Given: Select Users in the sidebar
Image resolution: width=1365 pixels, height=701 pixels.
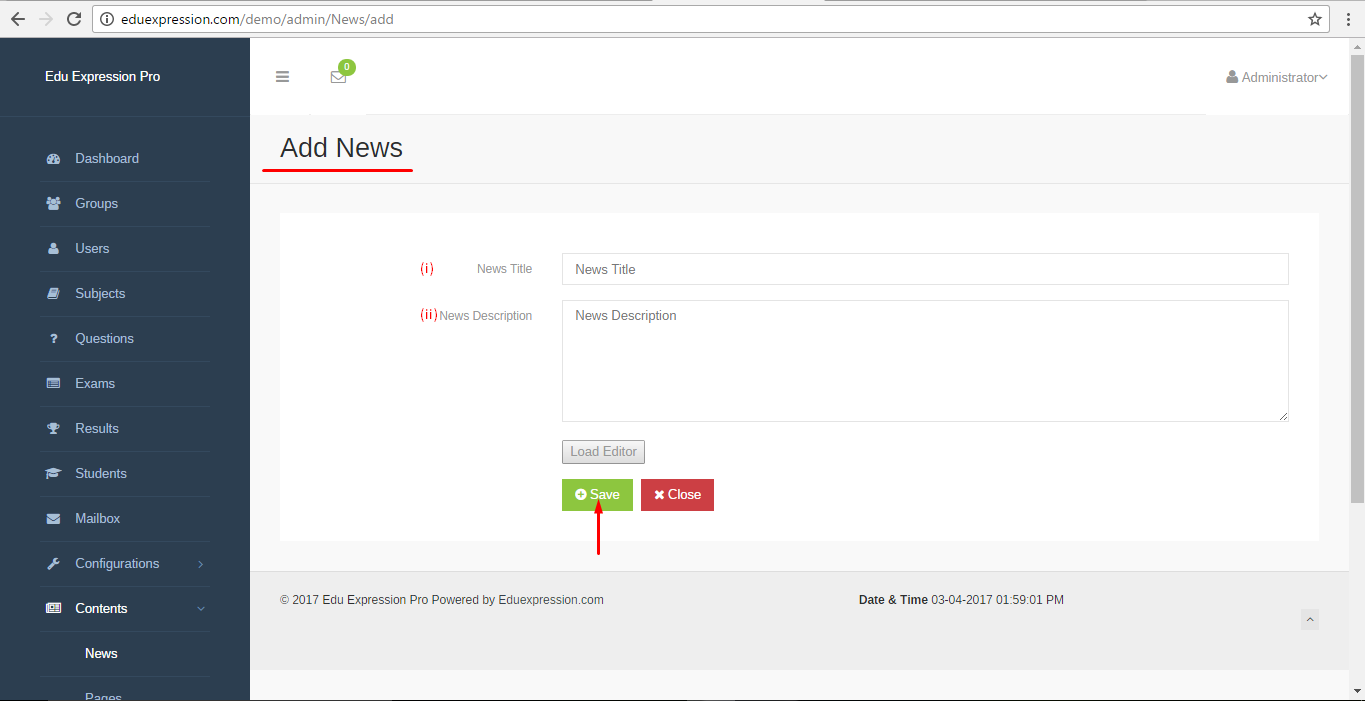Looking at the screenshot, I should [x=92, y=249].
